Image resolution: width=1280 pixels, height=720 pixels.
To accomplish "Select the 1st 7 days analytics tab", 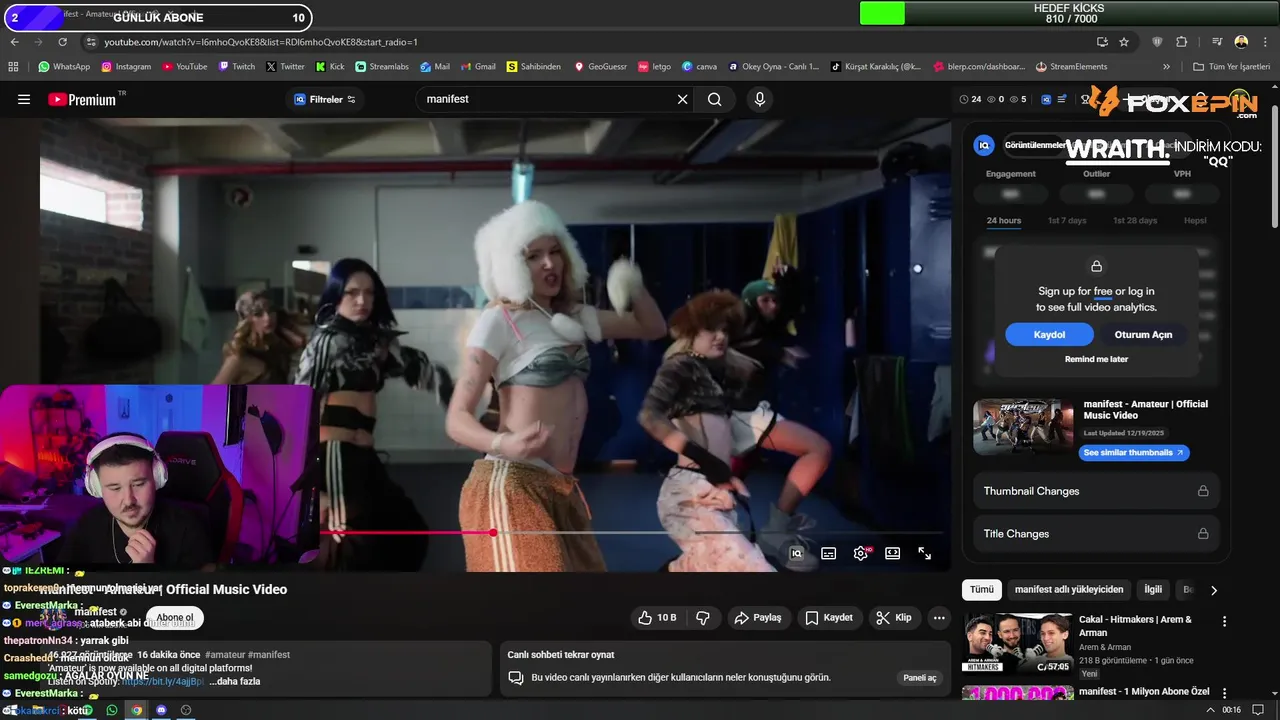I will (1067, 220).
